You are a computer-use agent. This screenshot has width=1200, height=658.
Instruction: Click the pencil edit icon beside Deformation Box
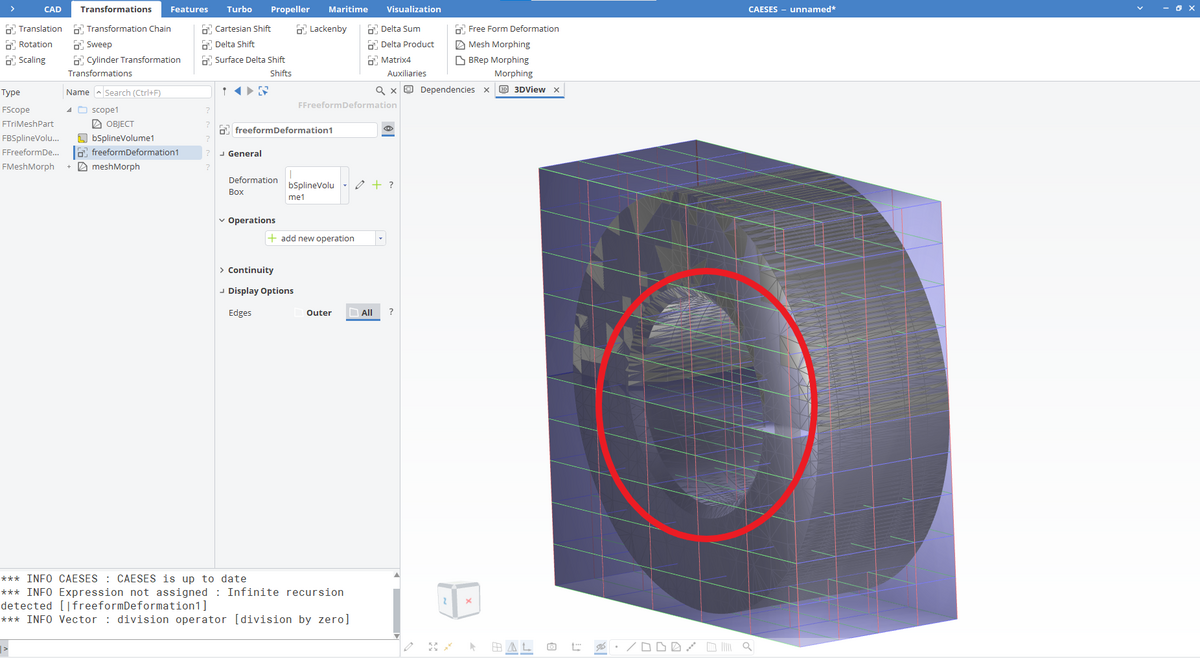pyautogui.click(x=360, y=184)
